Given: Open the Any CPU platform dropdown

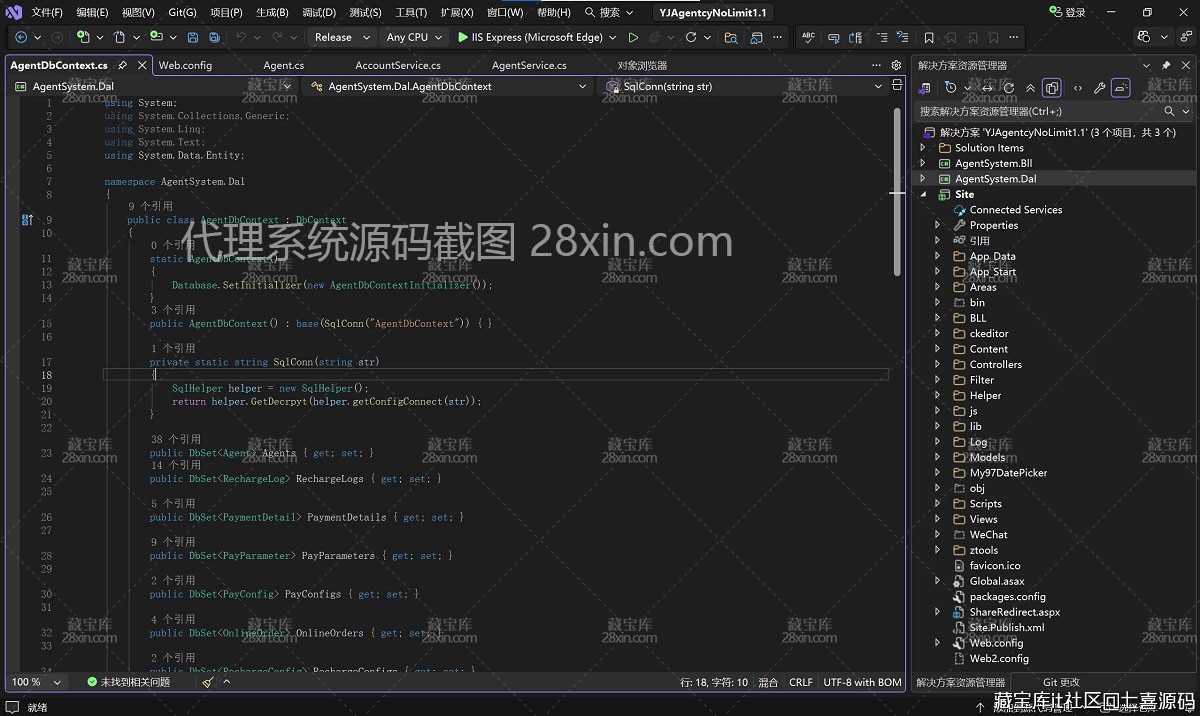Looking at the screenshot, I should tap(414, 36).
